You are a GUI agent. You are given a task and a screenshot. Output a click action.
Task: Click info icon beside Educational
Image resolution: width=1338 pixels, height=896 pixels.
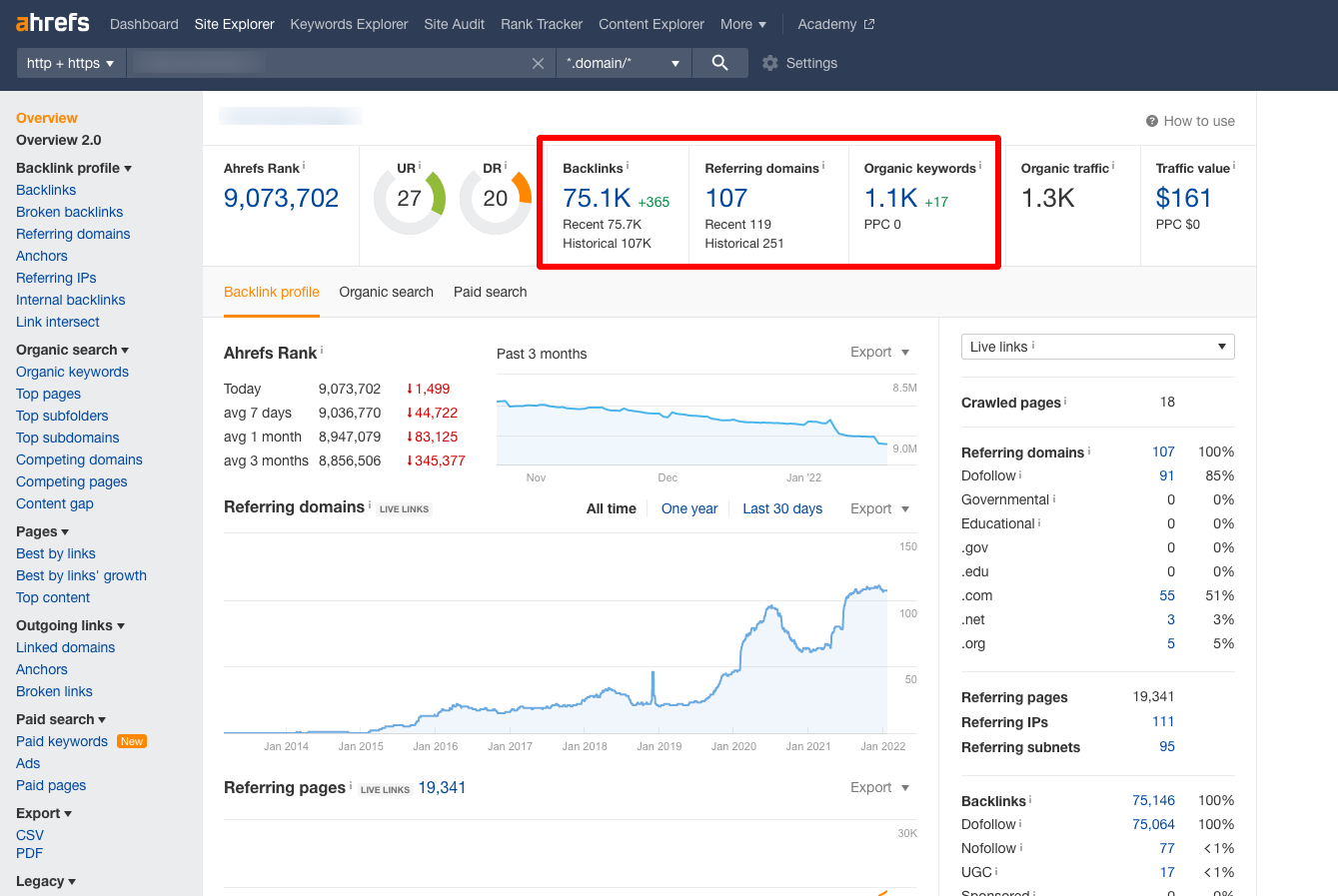click(1039, 521)
